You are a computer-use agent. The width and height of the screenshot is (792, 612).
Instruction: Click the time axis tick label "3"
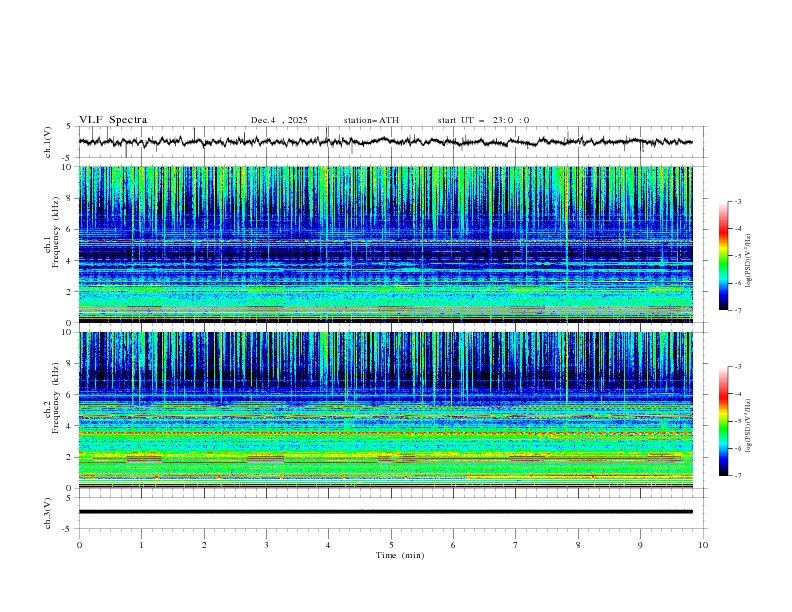pyautogui.click(x=266, y=545)
